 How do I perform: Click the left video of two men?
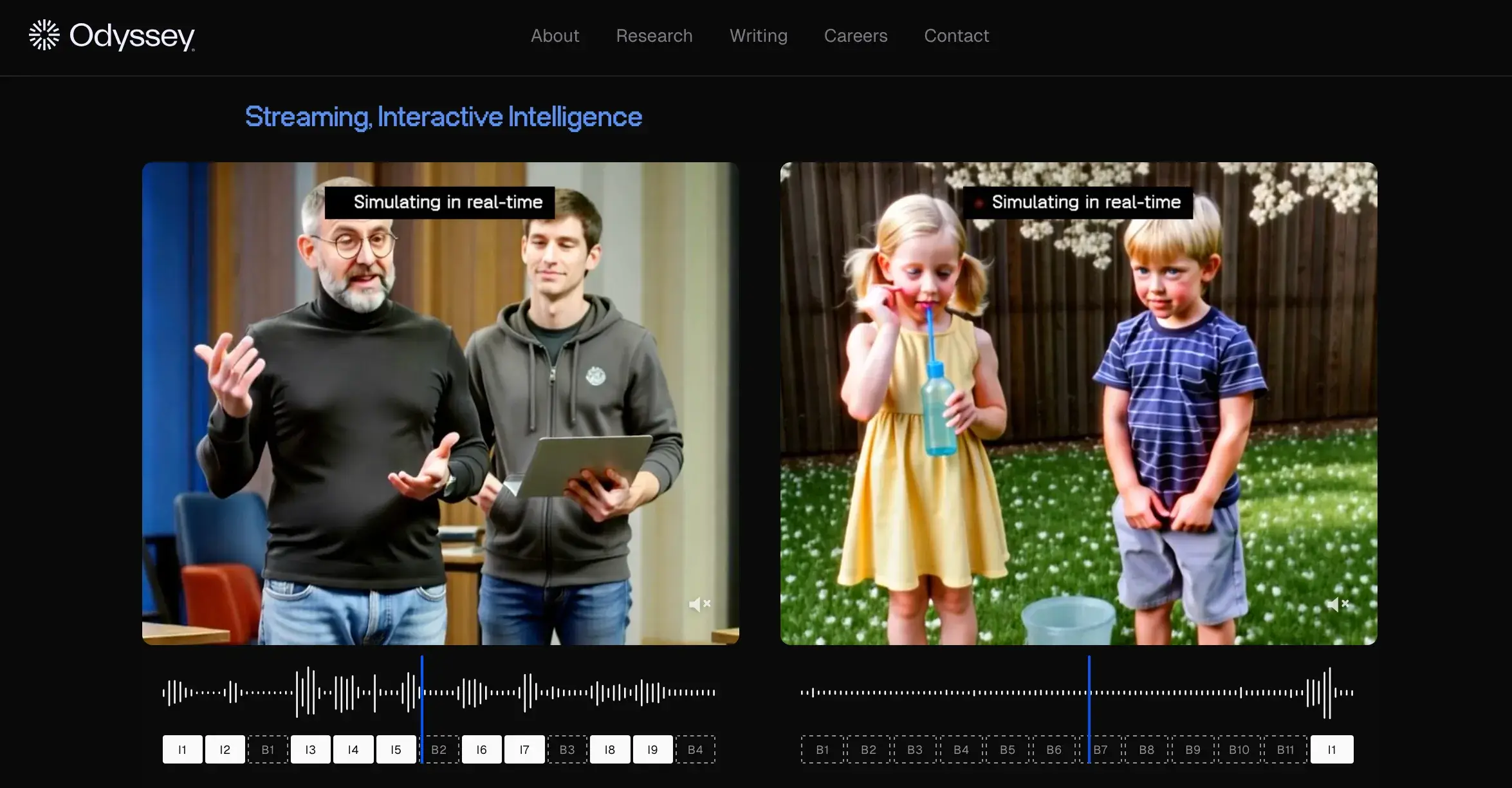click(x=441, y=404)
